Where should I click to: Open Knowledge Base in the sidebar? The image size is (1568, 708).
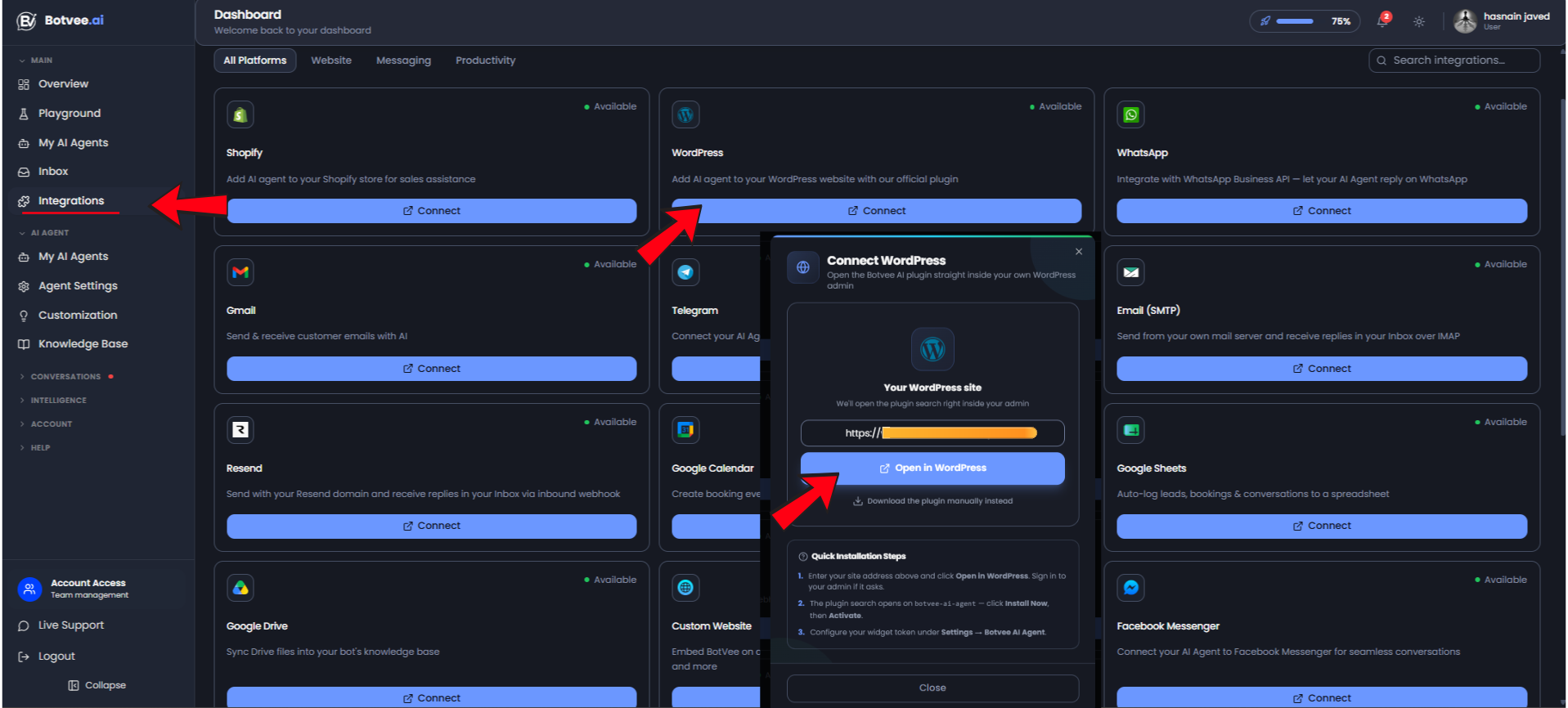click(x=83, y=344)
